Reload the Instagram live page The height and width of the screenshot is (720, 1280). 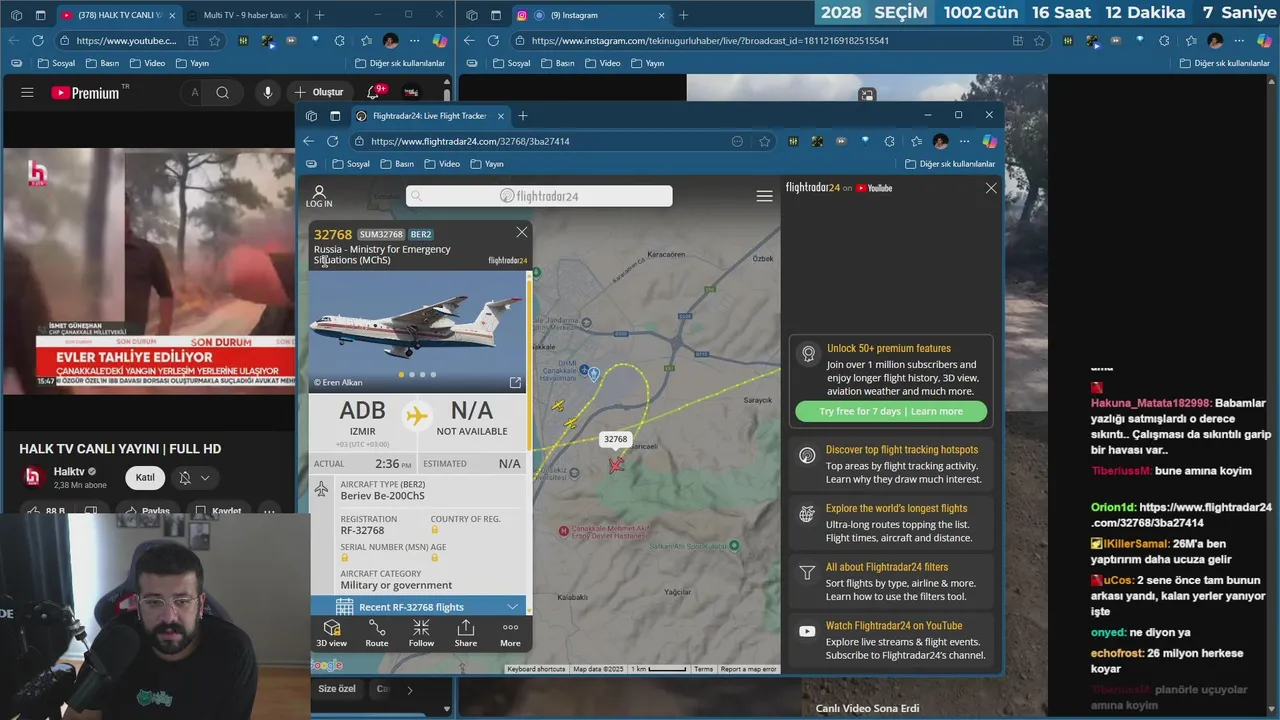pos(493,41)
